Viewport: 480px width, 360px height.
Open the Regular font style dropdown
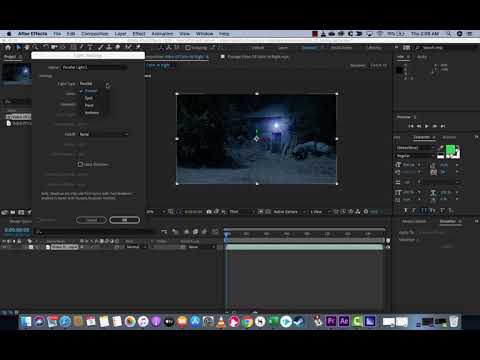415,156
